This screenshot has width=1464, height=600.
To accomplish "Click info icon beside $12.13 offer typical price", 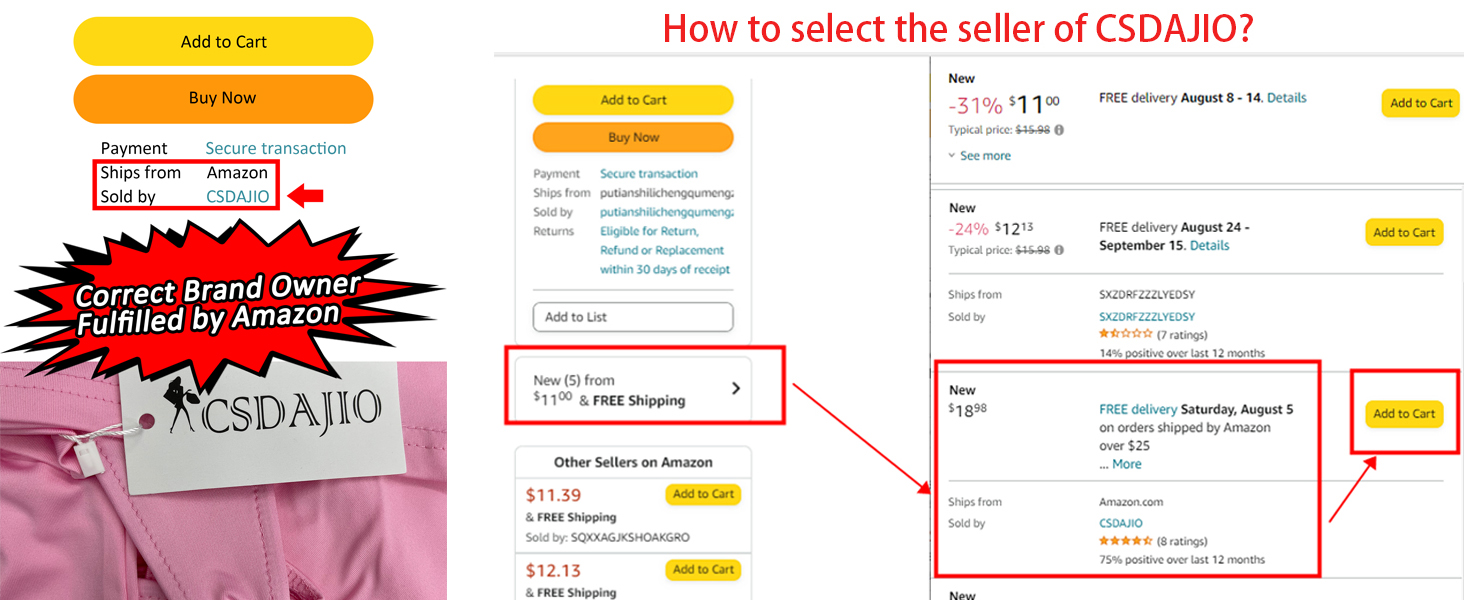I will pos(1059,250).
